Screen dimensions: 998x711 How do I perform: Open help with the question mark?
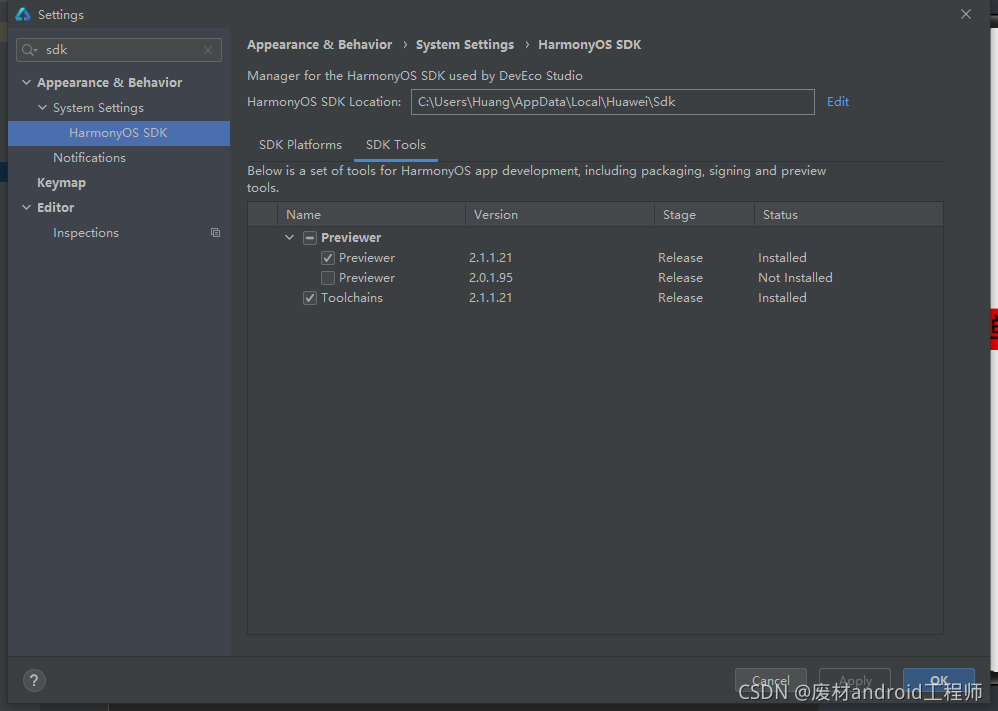34,680
